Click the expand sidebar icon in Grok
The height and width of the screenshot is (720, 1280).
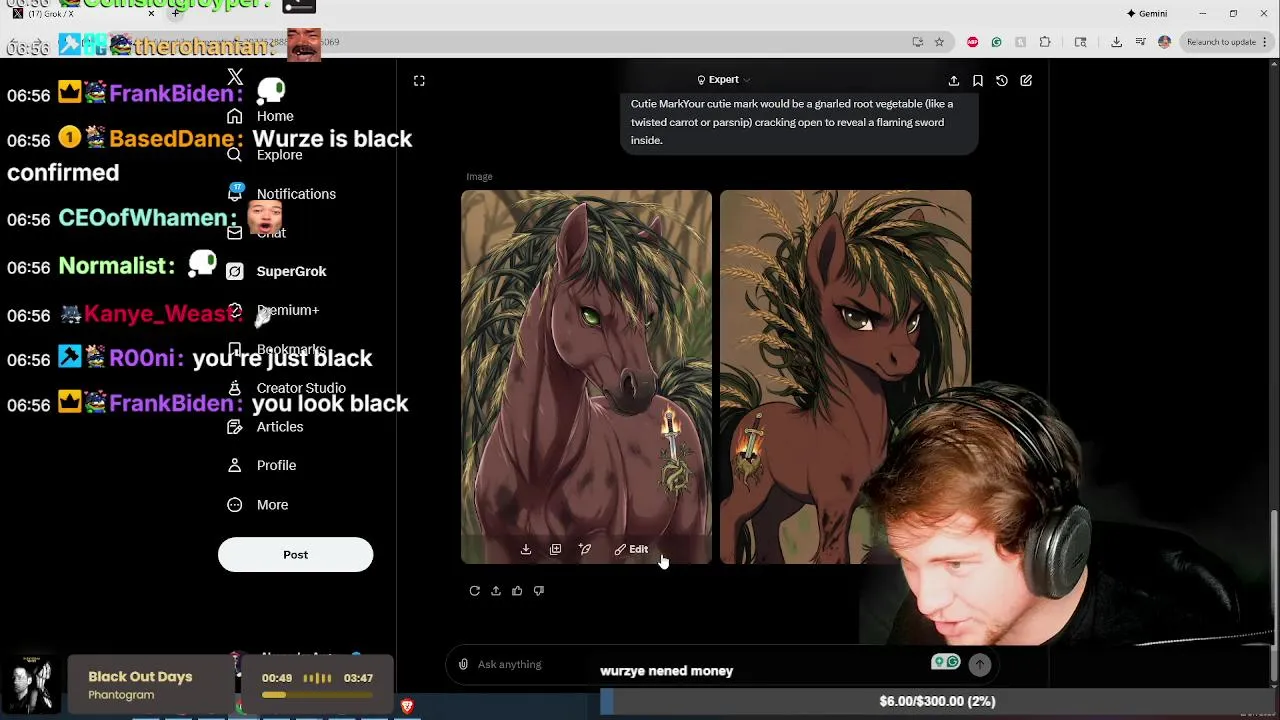419,80
